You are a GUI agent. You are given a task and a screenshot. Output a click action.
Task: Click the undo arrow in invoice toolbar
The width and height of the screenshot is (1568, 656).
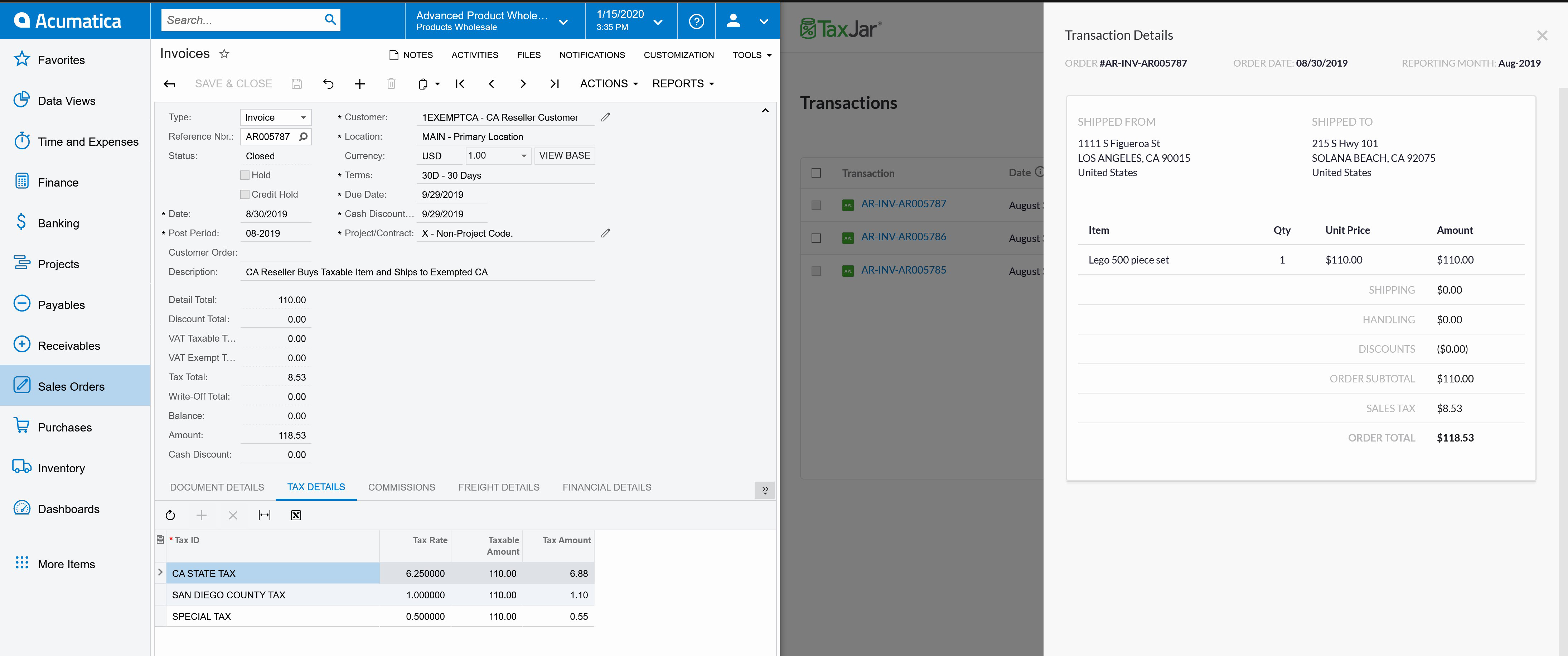tap(328, 84)
